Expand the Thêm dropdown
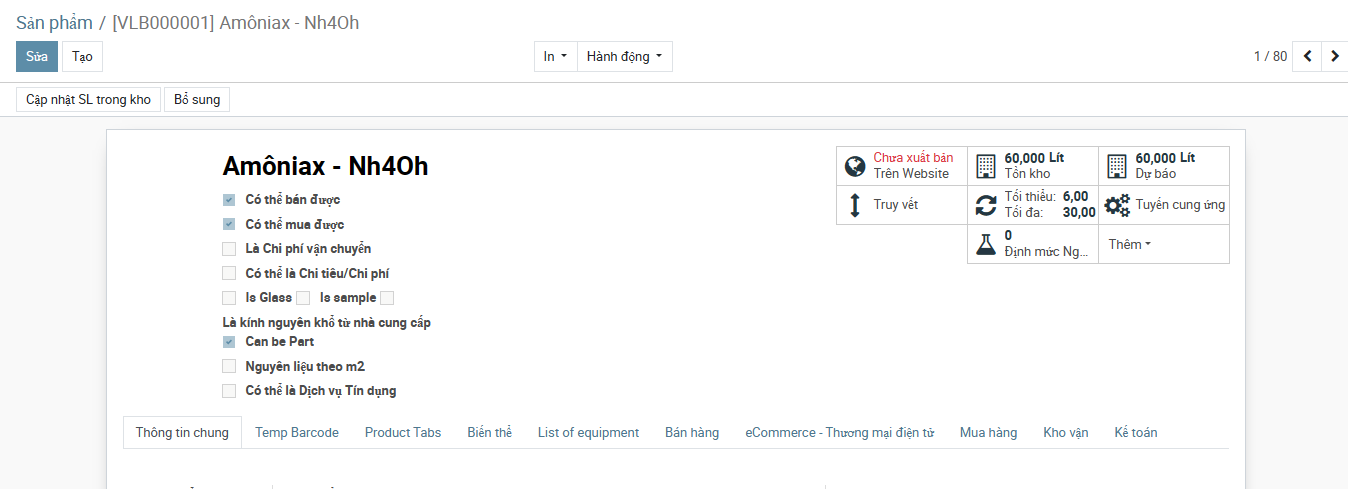 1129,244
